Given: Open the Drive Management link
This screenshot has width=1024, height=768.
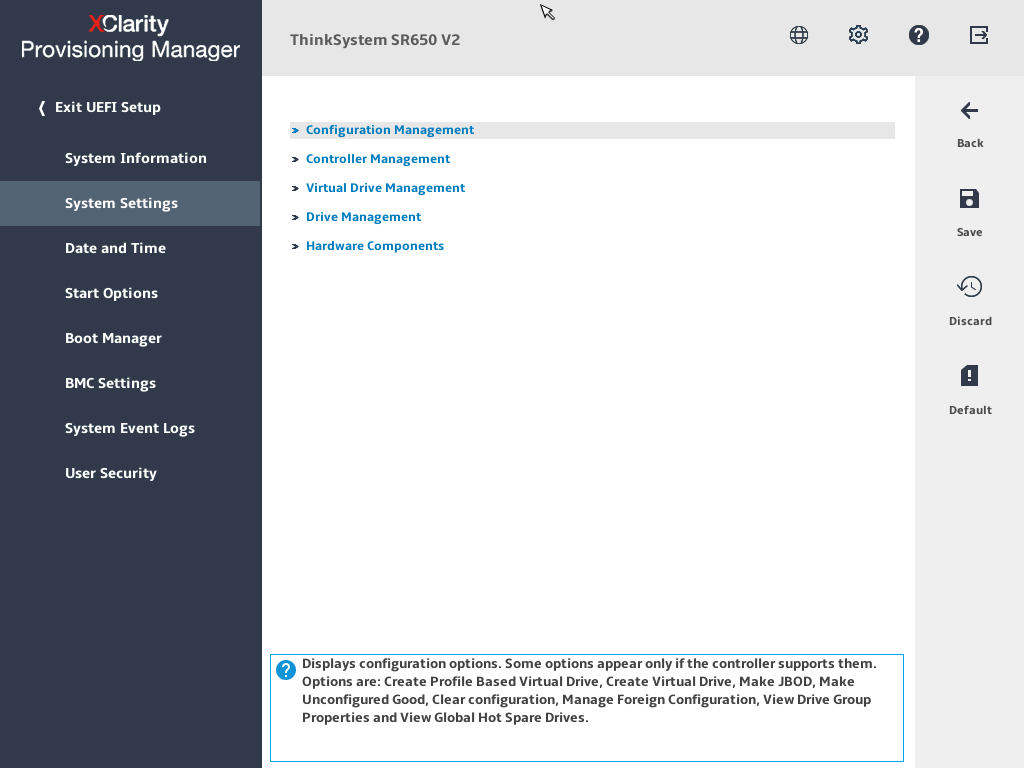Looking at the screenshot, I should [364, 217].
